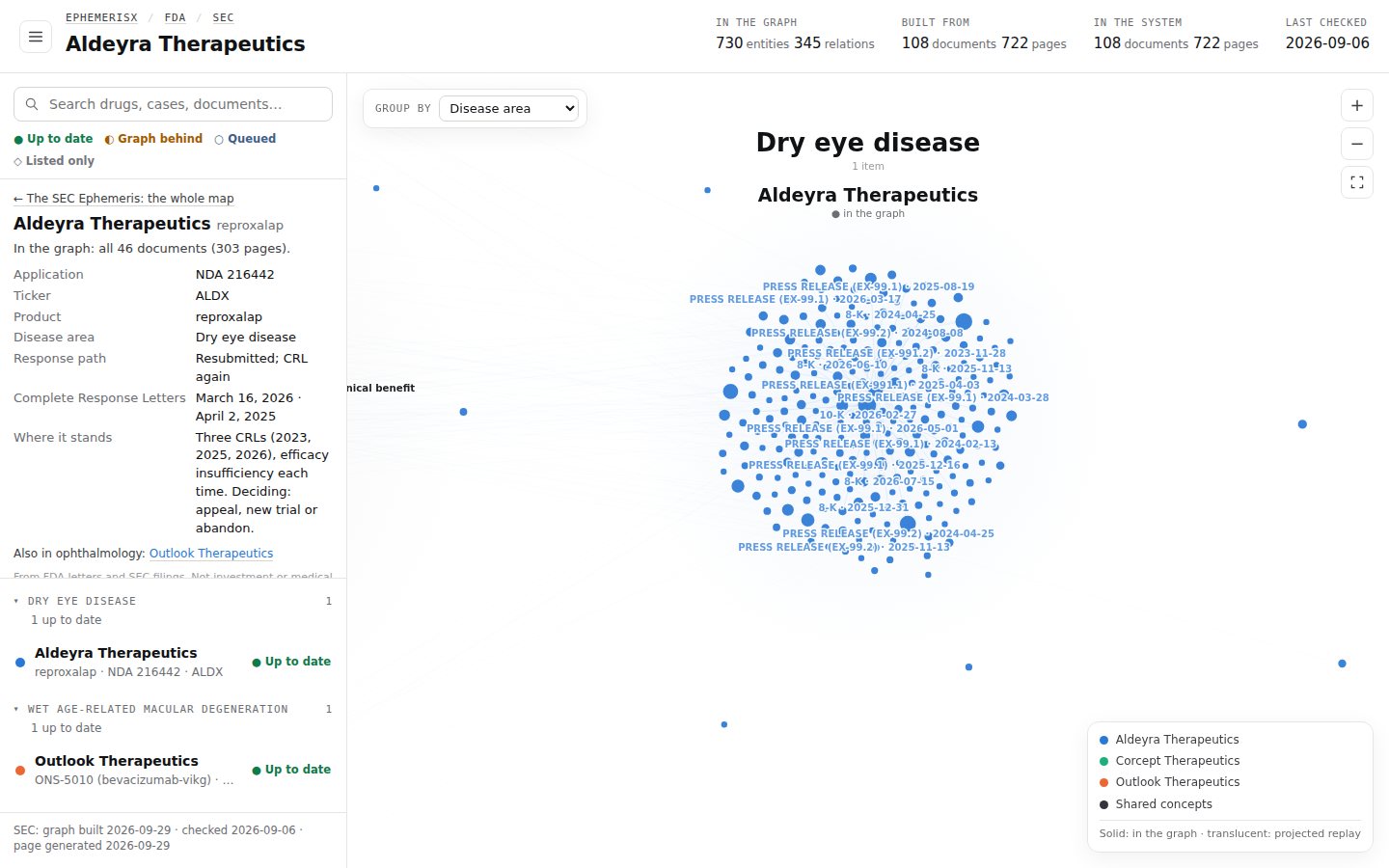Open the Group by dropdown

tap(508, 108)
